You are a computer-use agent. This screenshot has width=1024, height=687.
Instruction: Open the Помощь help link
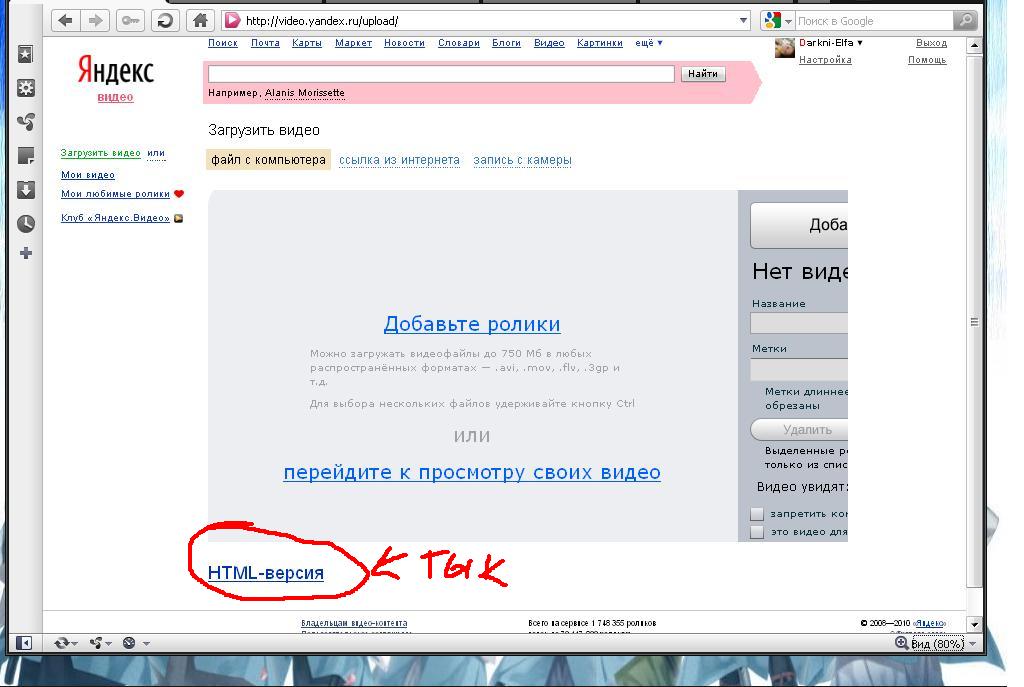pyautogui.click(x=927, y=60)
